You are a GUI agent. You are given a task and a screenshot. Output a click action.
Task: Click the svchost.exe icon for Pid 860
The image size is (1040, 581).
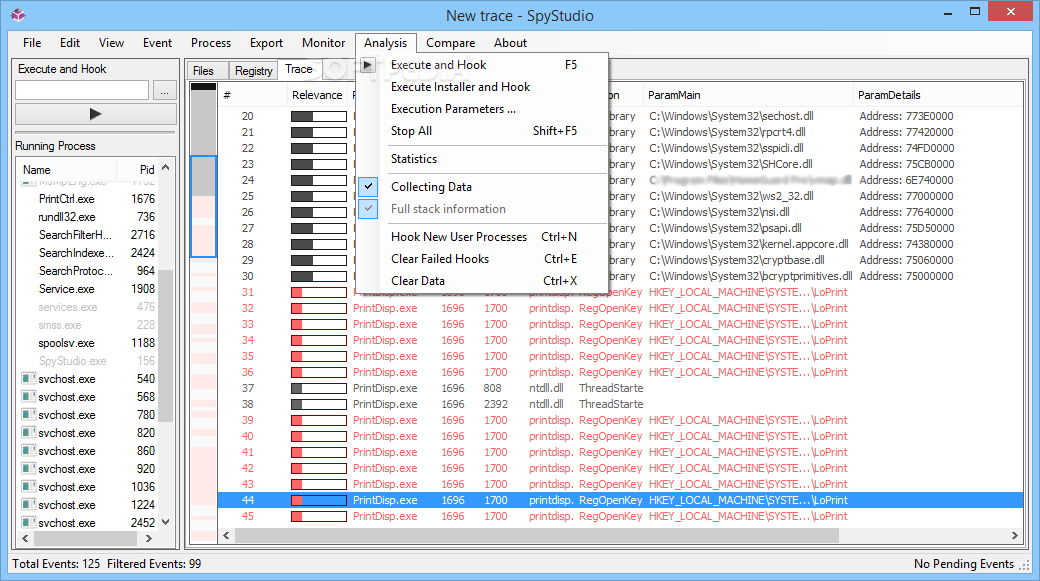[28, 450]
